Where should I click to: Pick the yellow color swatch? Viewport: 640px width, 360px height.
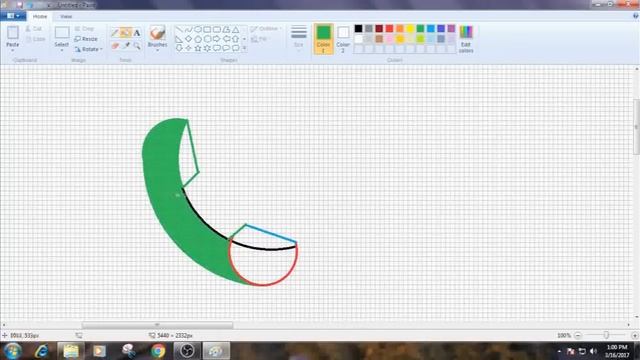[410, 29]
